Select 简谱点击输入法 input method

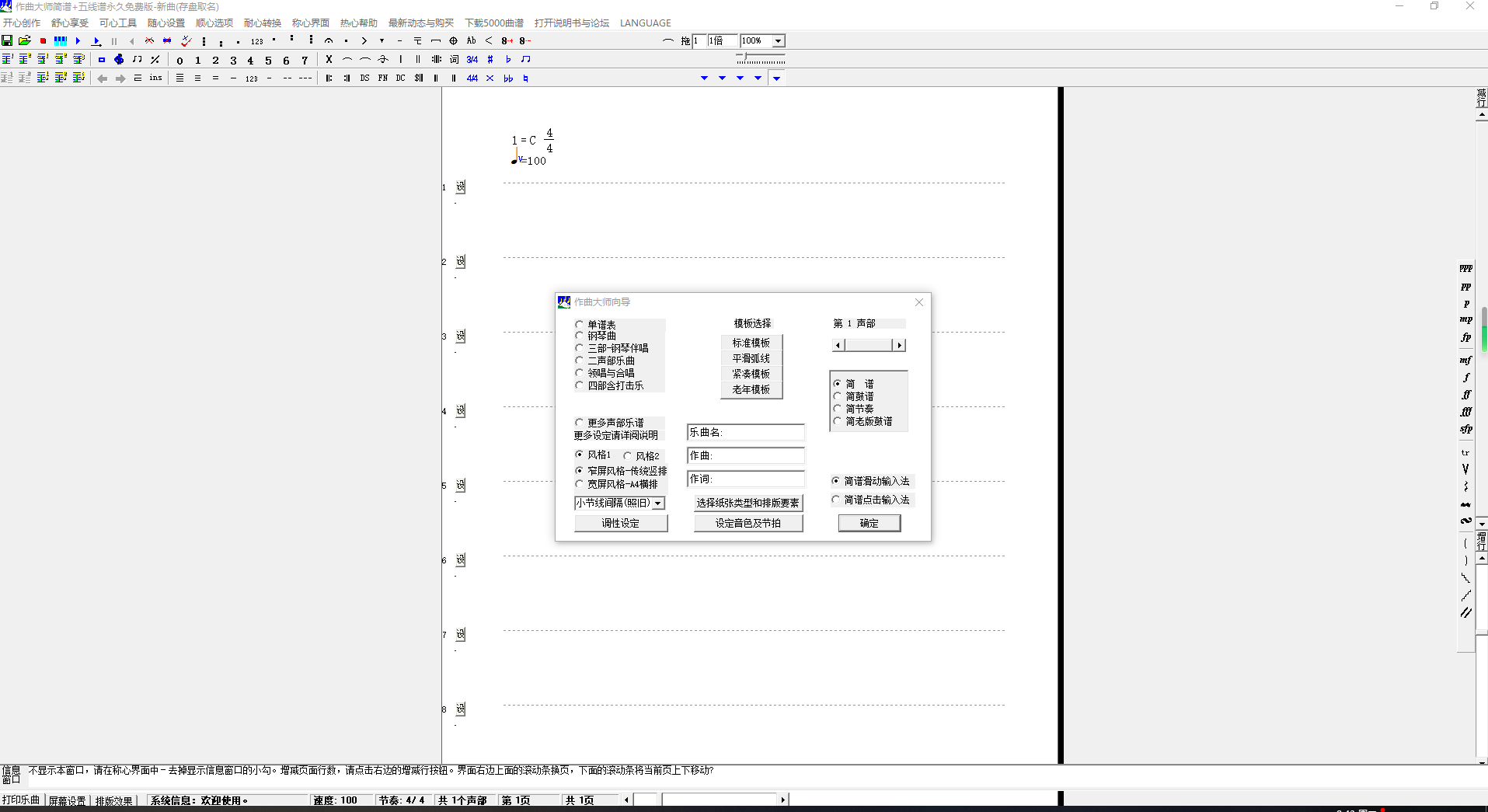coord(836,500)
